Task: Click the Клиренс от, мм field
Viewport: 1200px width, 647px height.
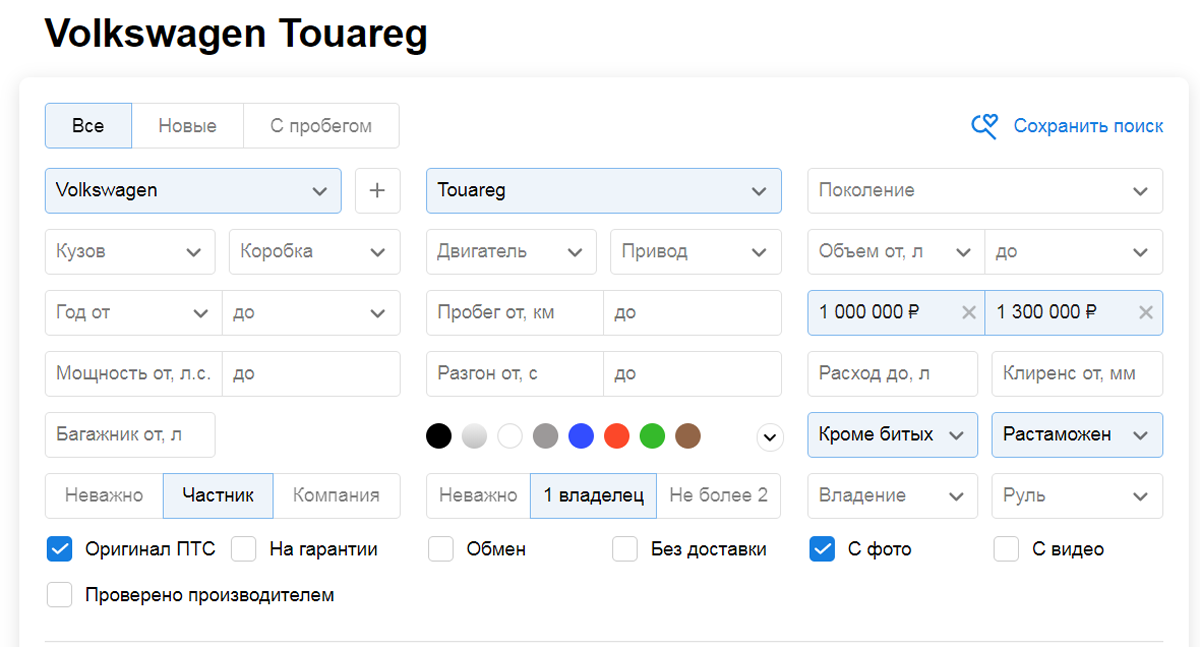Action: [1077, 374]
